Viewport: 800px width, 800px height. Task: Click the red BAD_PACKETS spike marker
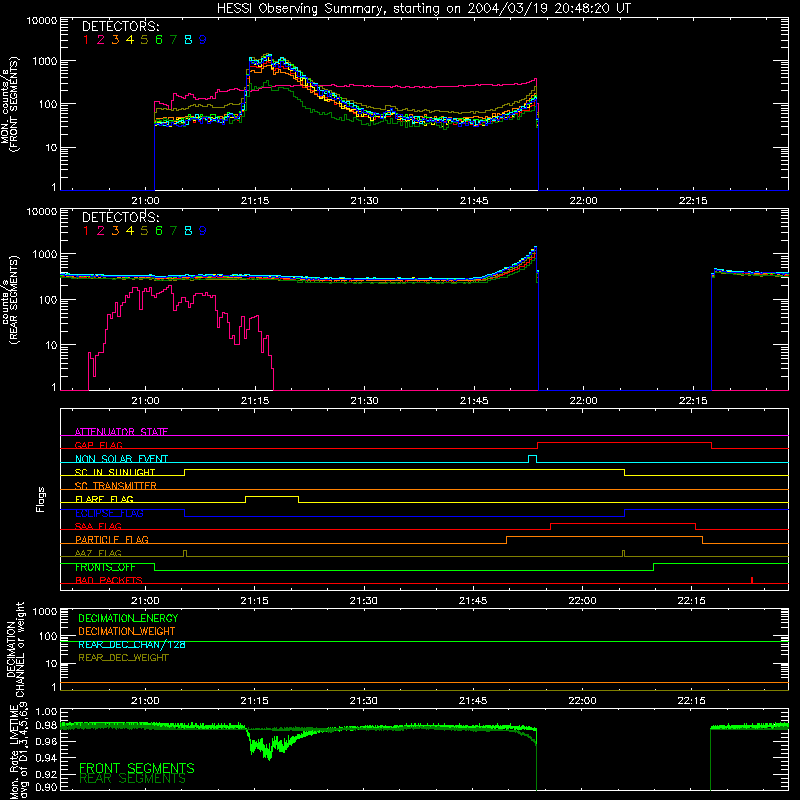pyautogui.click(x=752, y=580)
